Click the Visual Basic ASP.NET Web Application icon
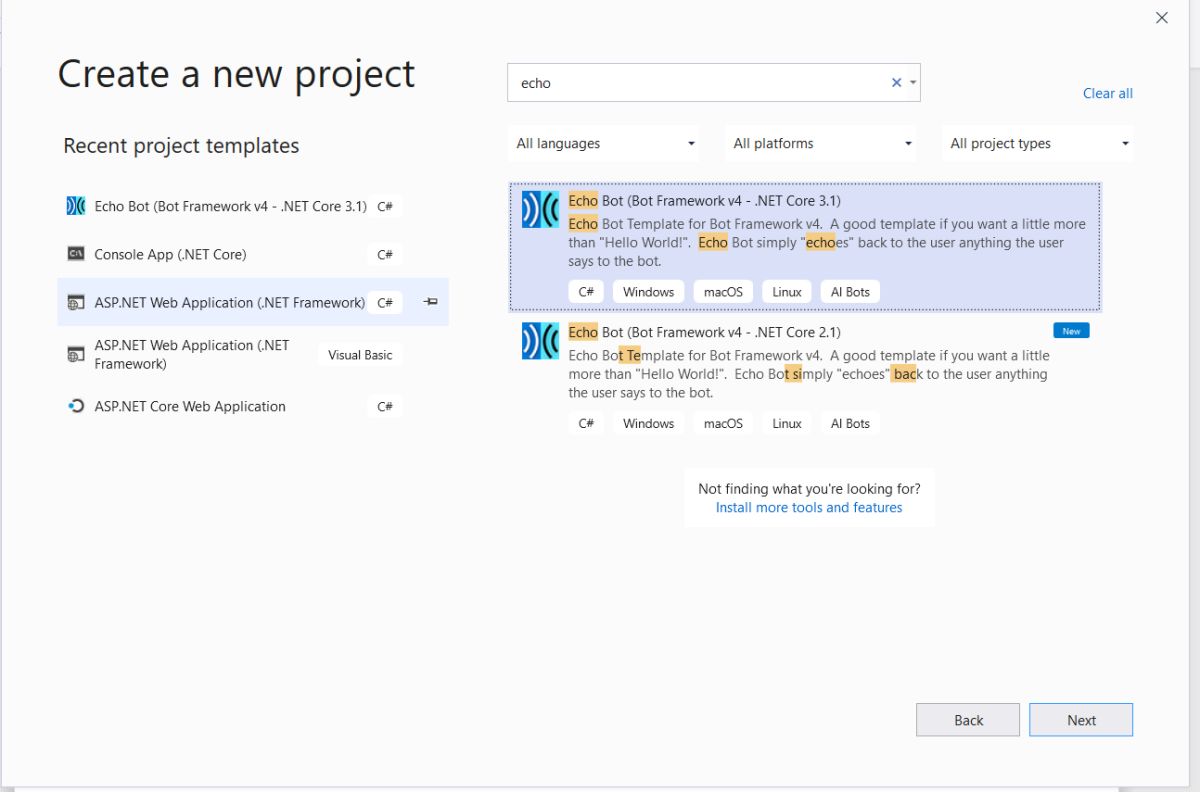 tap(76, 354)
